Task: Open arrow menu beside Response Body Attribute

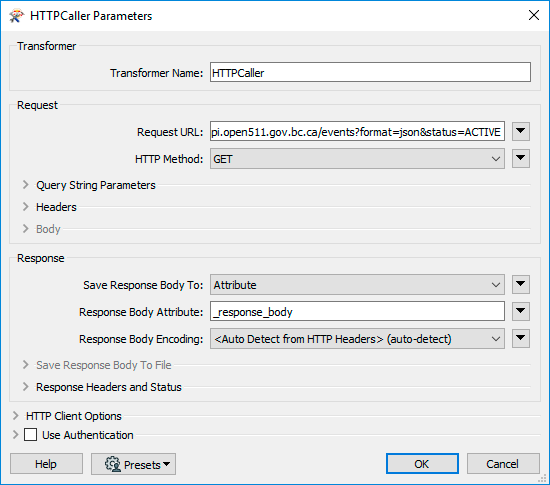Action: [x=521, y=311]
